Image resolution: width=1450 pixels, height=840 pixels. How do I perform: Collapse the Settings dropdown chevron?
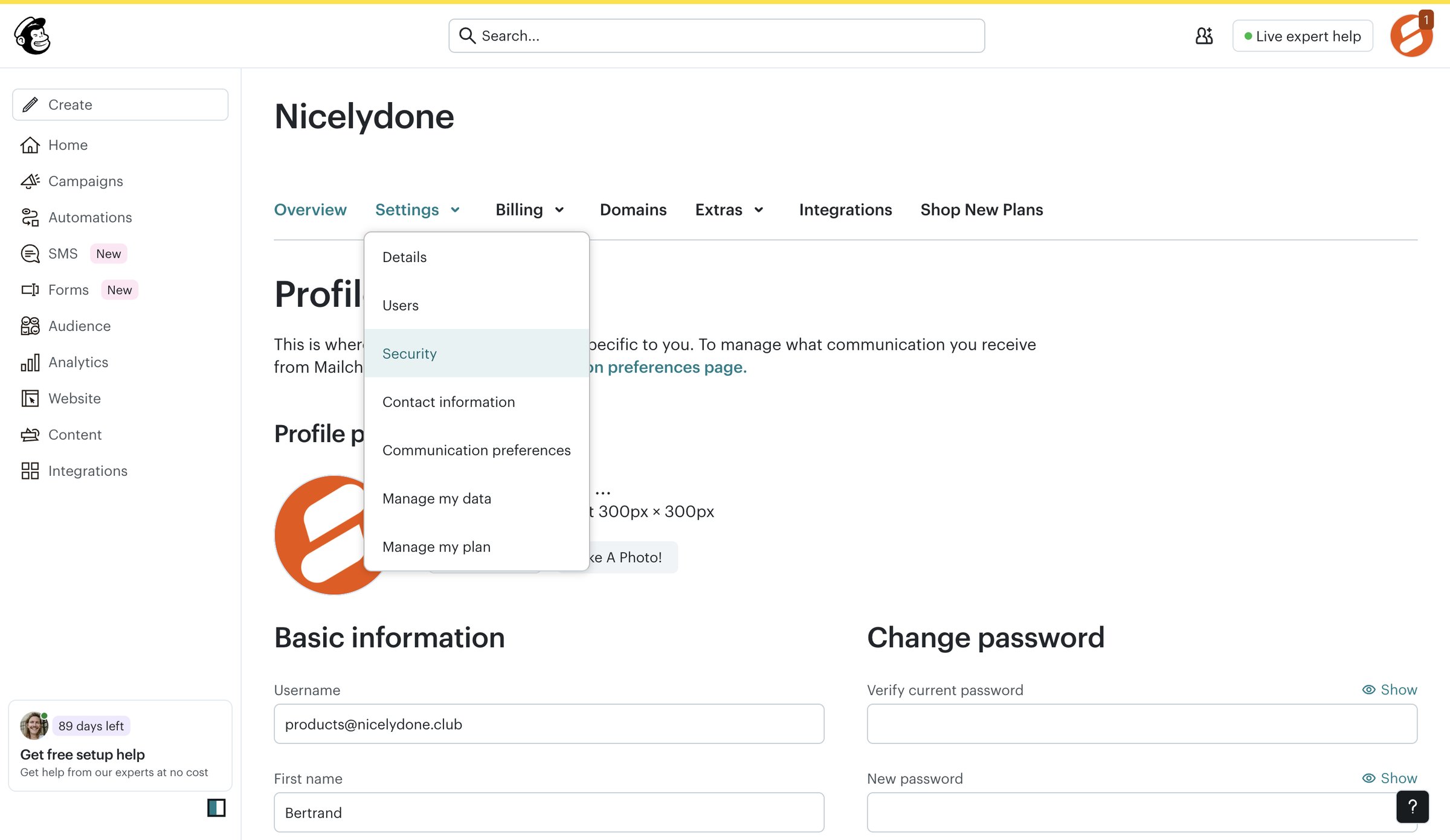pos(455,210)
